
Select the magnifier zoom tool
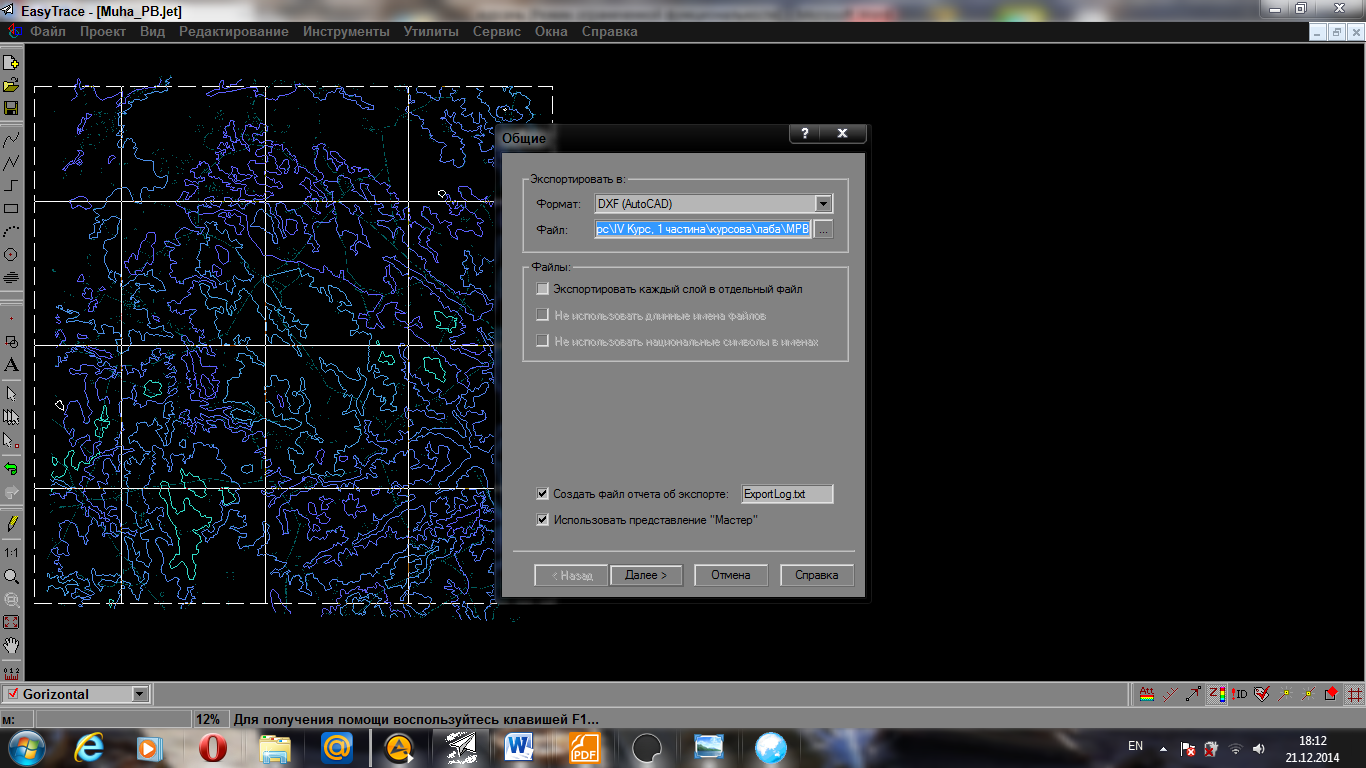[x=11, y=576]
